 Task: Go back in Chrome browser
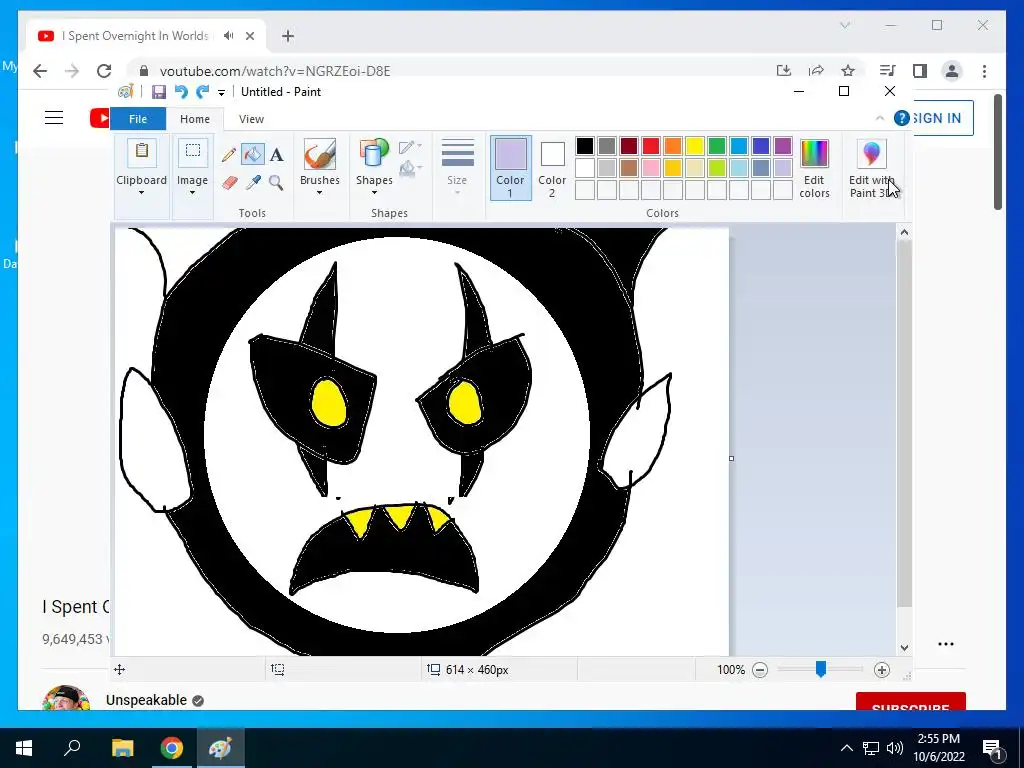pyautogui.click(x=40, y=71)
